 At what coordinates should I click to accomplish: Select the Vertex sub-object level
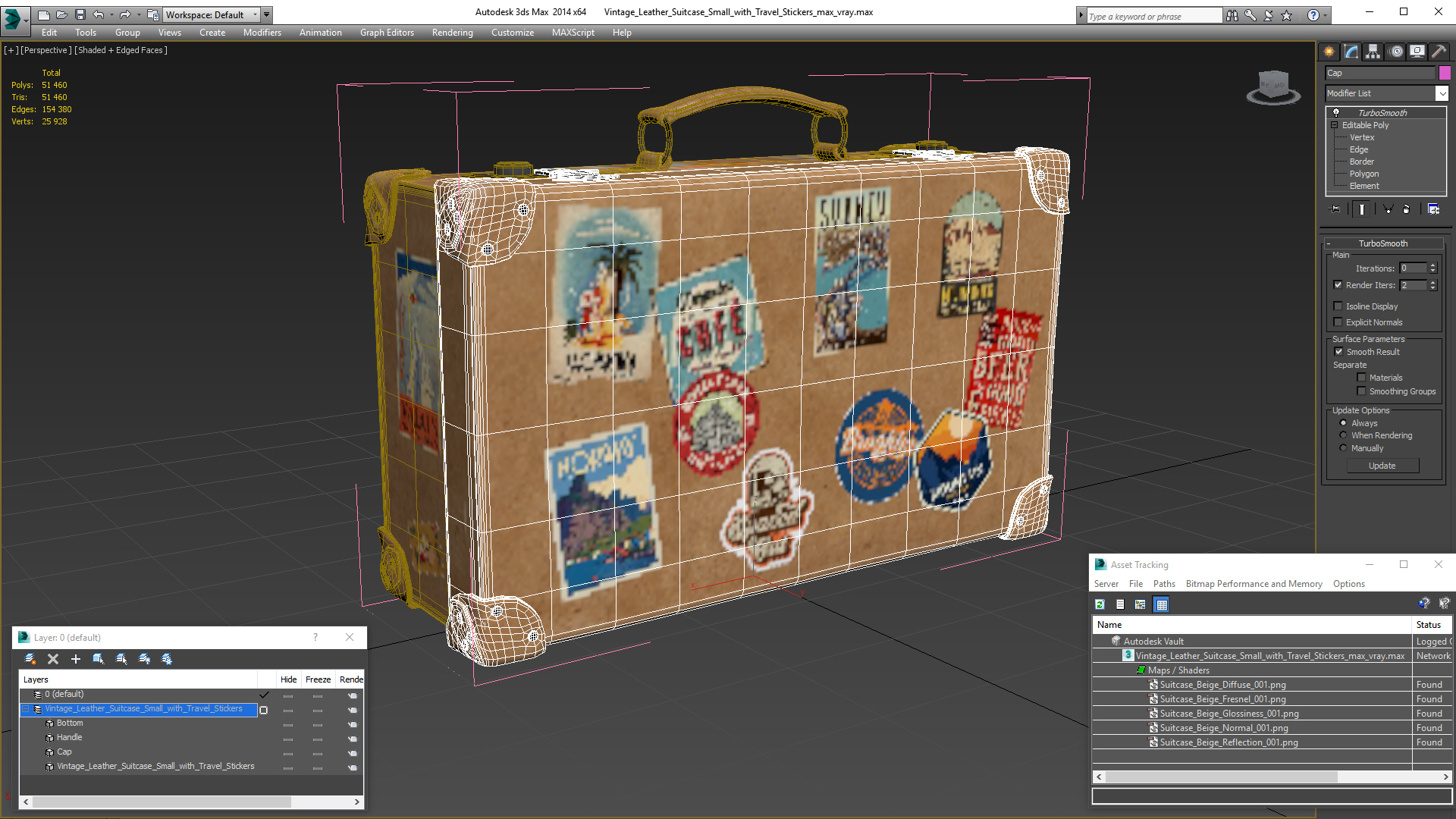[1362, 137]
